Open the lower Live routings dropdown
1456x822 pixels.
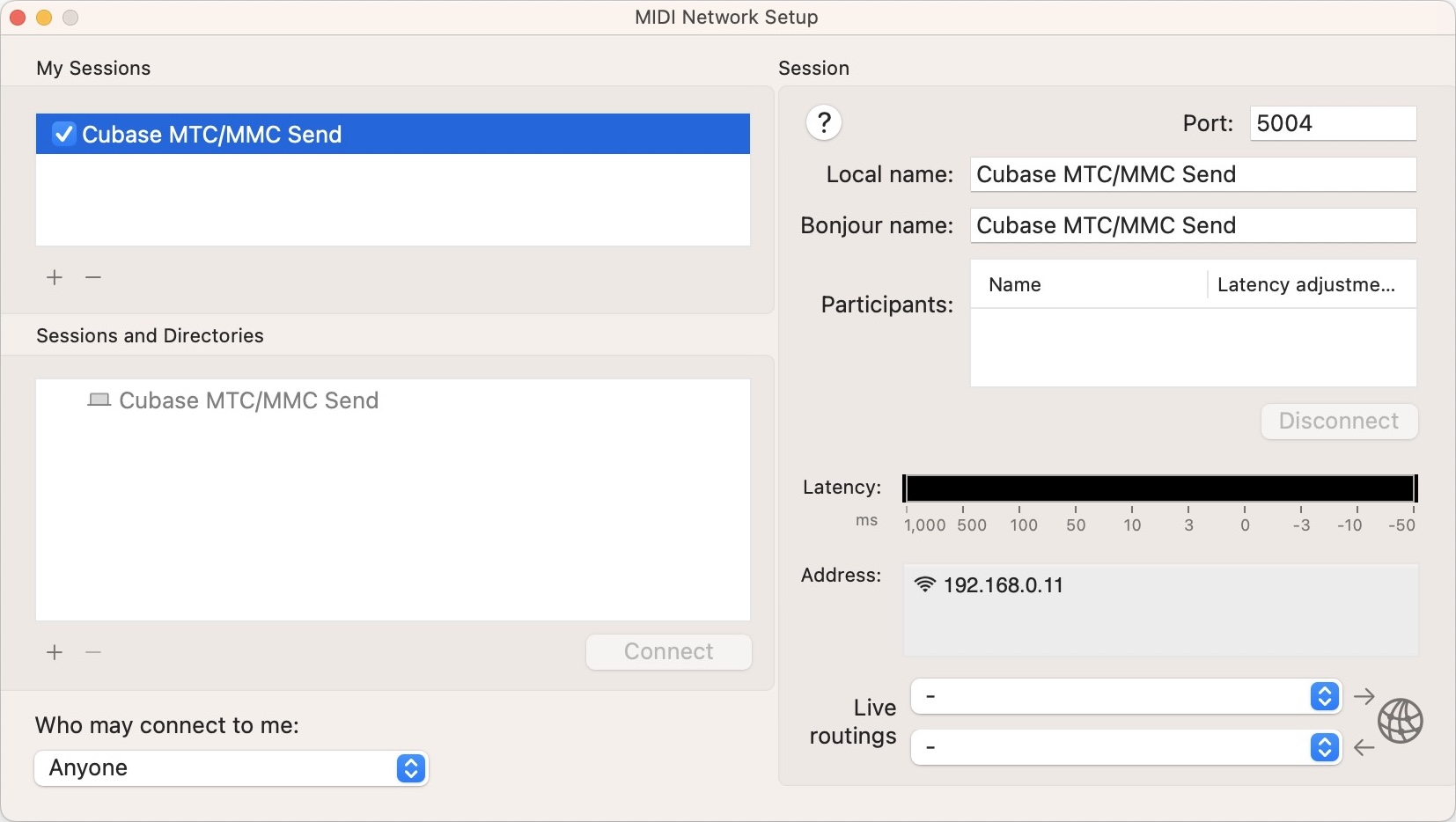click(x=1126, y=748)
